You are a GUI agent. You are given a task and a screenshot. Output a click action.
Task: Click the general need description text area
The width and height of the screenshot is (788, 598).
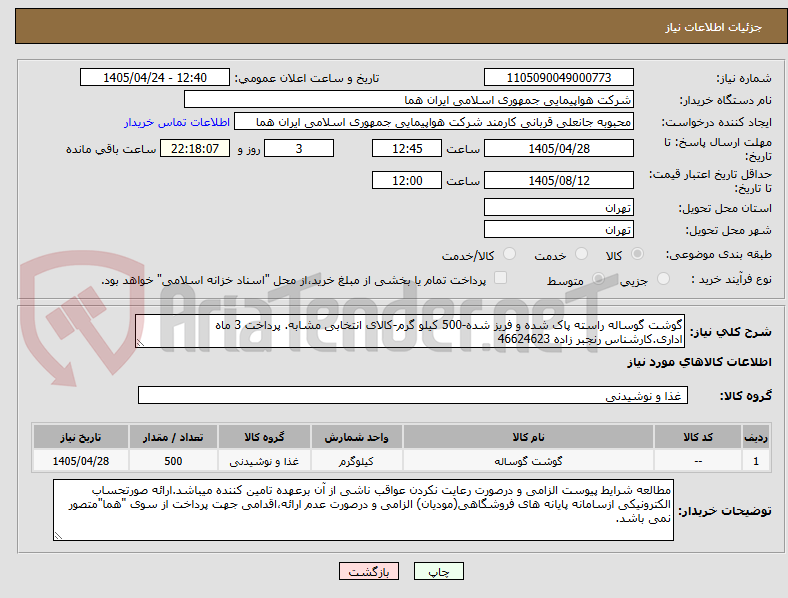tap(410, 332)
